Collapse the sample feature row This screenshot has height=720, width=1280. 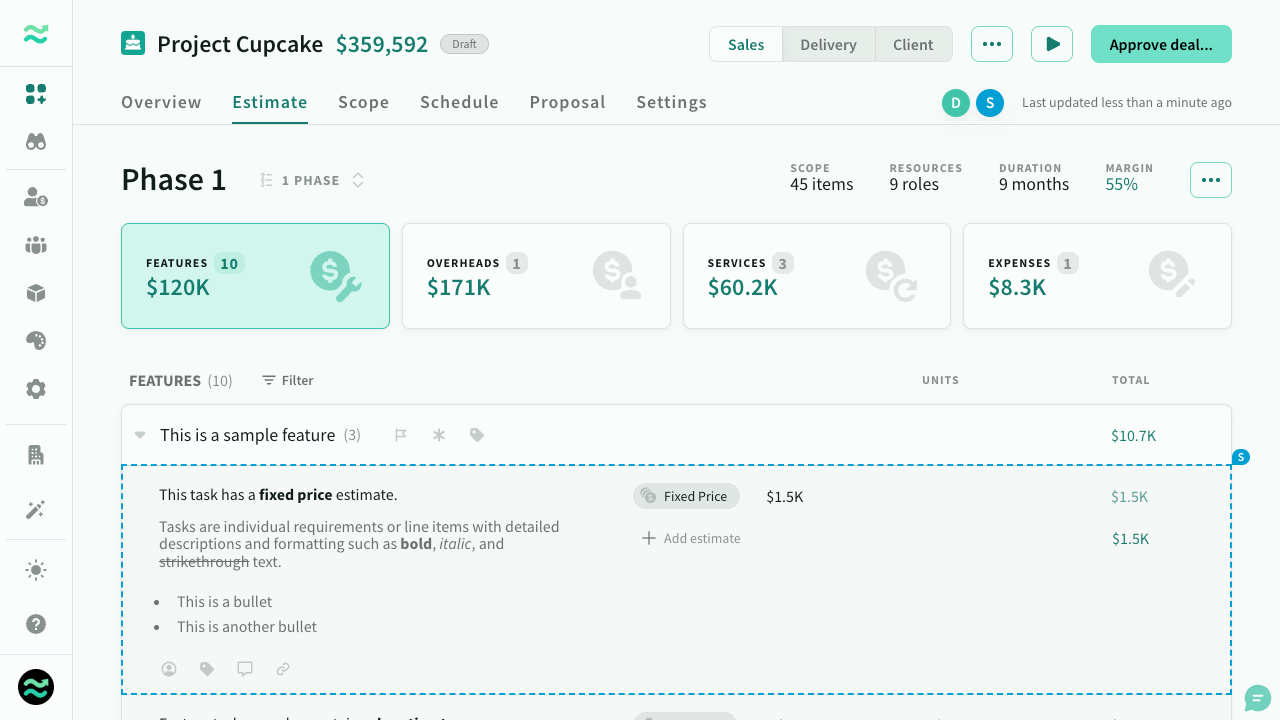pos(140,435)
